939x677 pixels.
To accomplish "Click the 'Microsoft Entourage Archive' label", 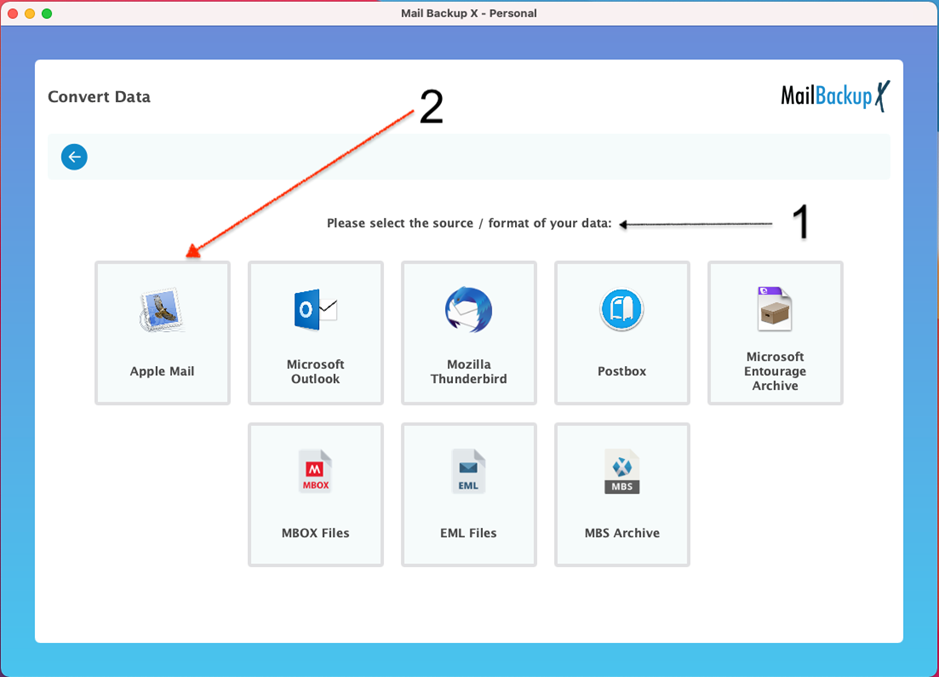I will pyautogui.click(x=775, y=371).
